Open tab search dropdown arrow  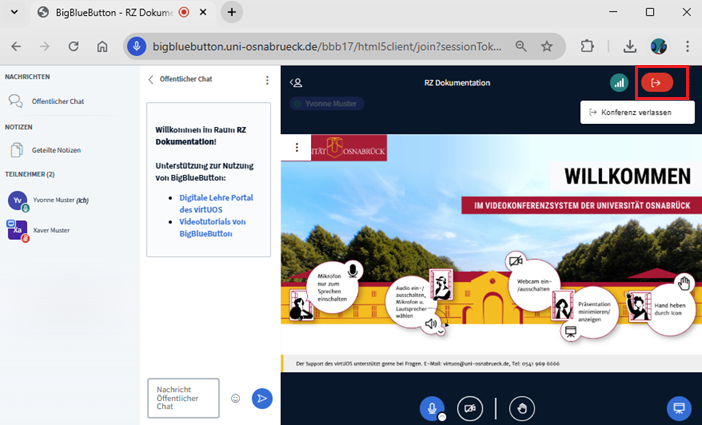pos(14,13)
